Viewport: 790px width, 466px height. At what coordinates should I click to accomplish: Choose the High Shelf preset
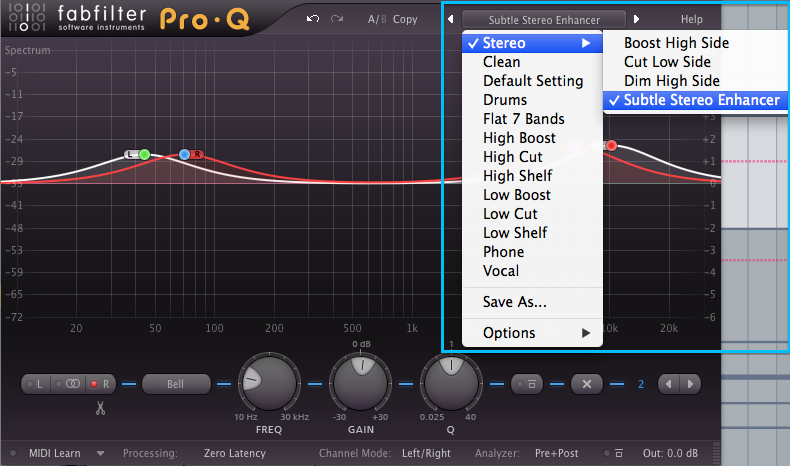click(x=532, y=176)
